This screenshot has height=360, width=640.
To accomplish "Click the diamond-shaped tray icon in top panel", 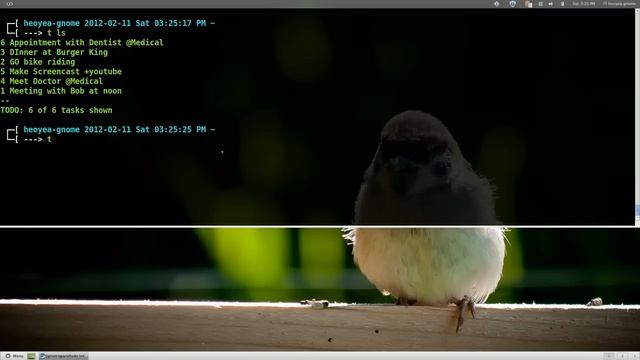I will [497, 4].
